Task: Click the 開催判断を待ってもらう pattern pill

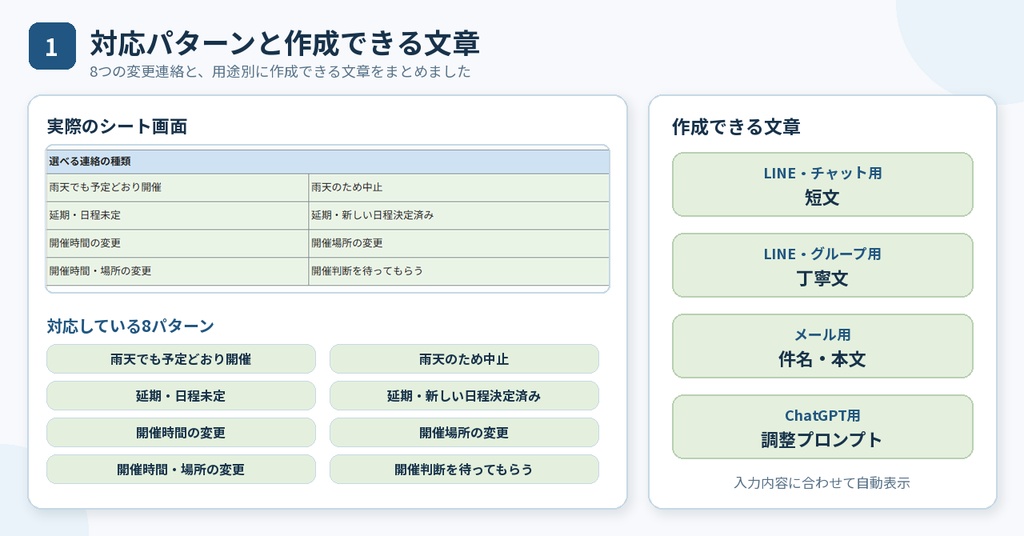Action: click(464, 469)
